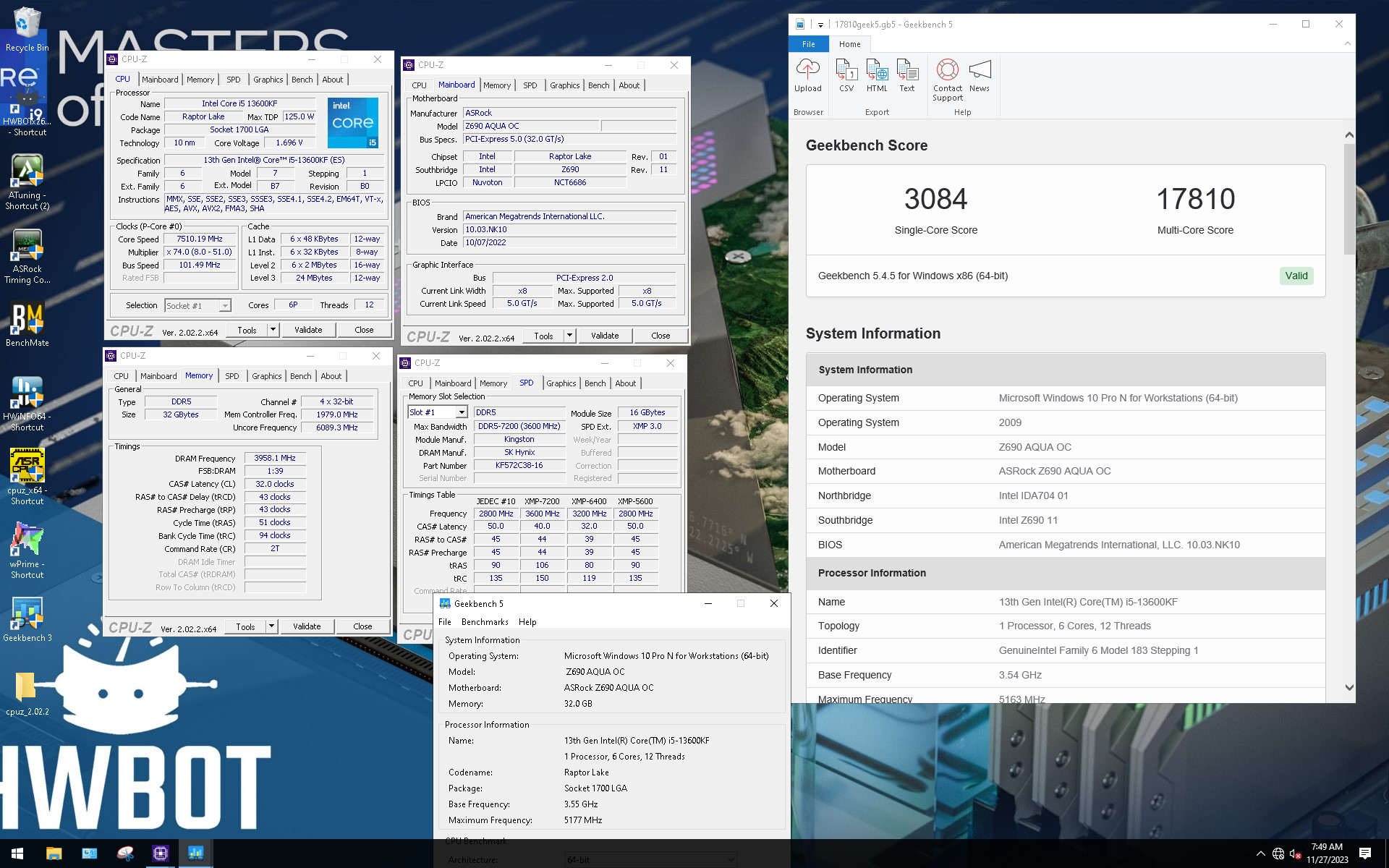Image resolution: width=1389 pixels, height=868 pixels.
Task: Expand Tools dropdown arrow in Memory window
Action: point(271,626)
